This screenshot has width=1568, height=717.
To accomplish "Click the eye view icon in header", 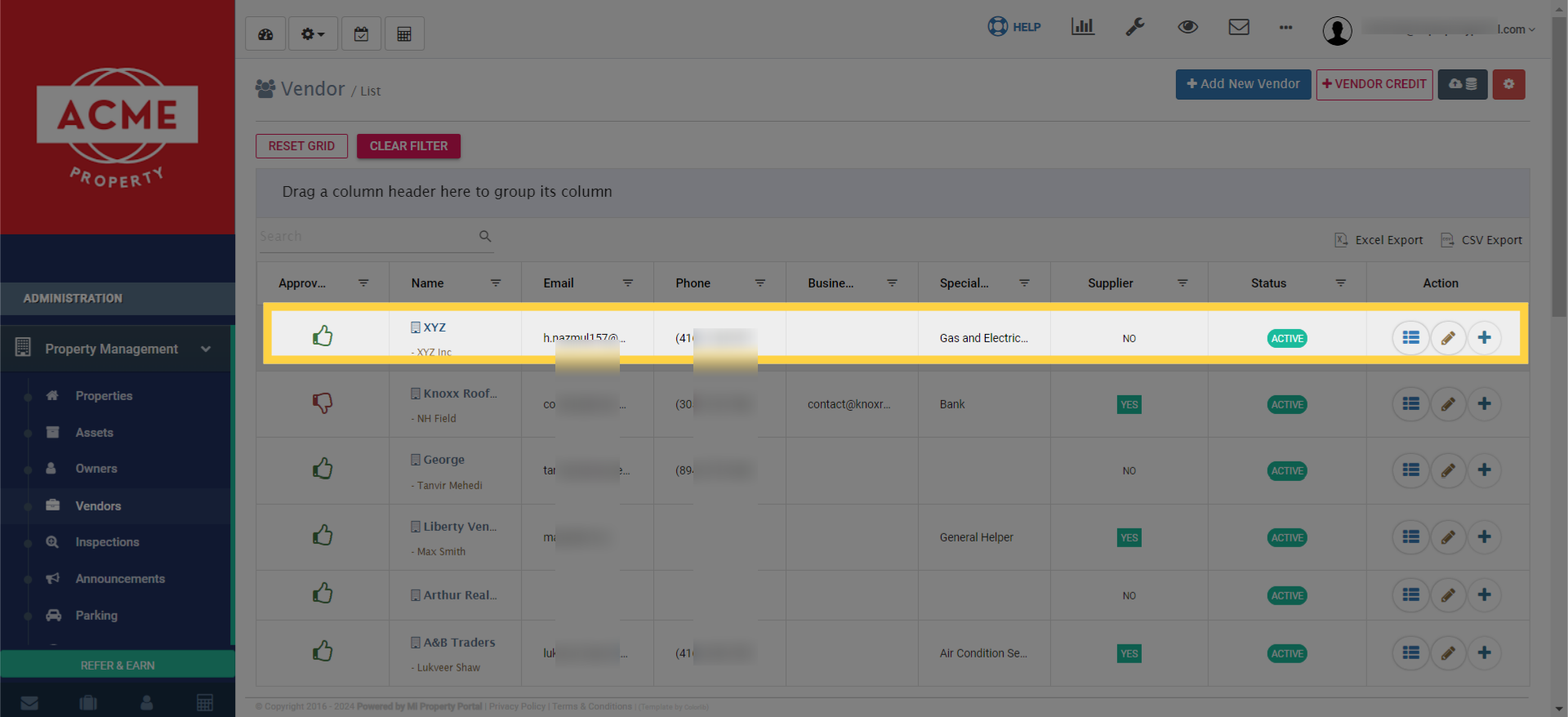I will pos(1187,27).
